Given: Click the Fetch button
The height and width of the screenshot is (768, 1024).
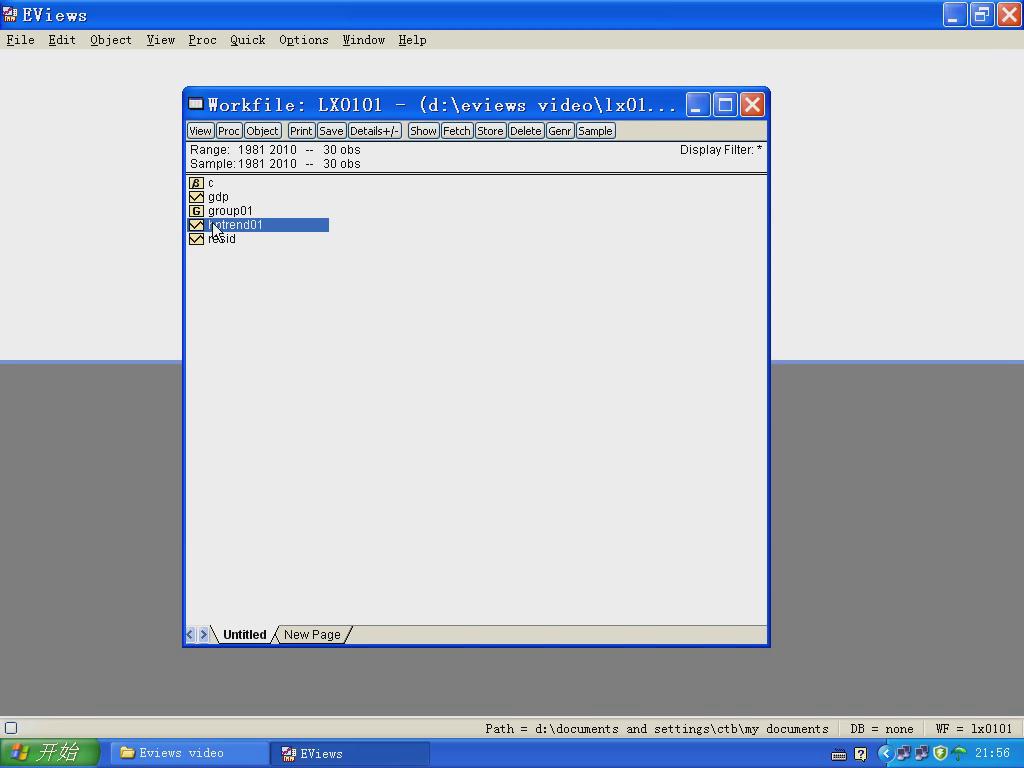Looking at the screenshot, I should pos(456,131).
